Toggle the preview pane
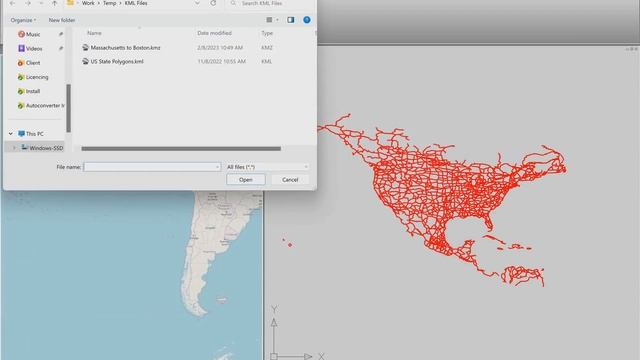 point(290,20)
